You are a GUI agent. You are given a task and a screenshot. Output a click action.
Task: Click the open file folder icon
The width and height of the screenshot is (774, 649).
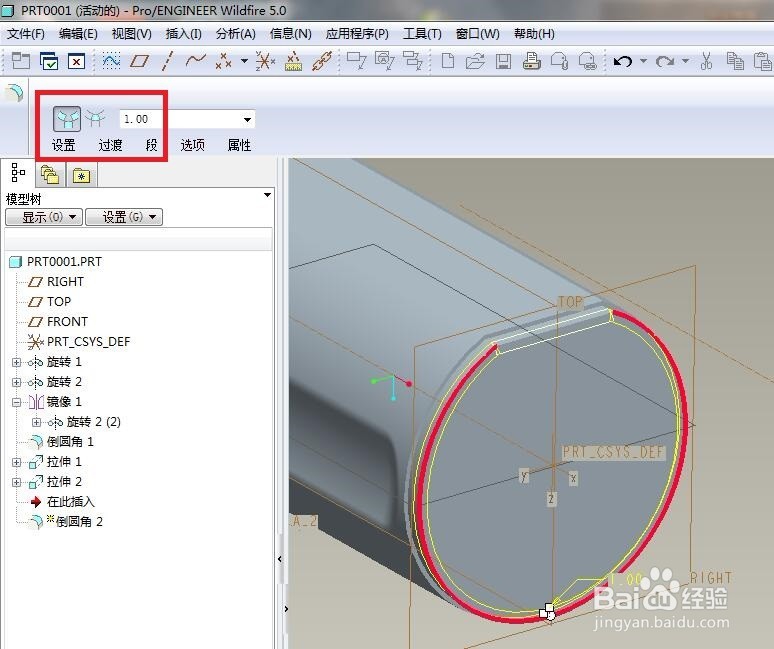pos(475,61)
